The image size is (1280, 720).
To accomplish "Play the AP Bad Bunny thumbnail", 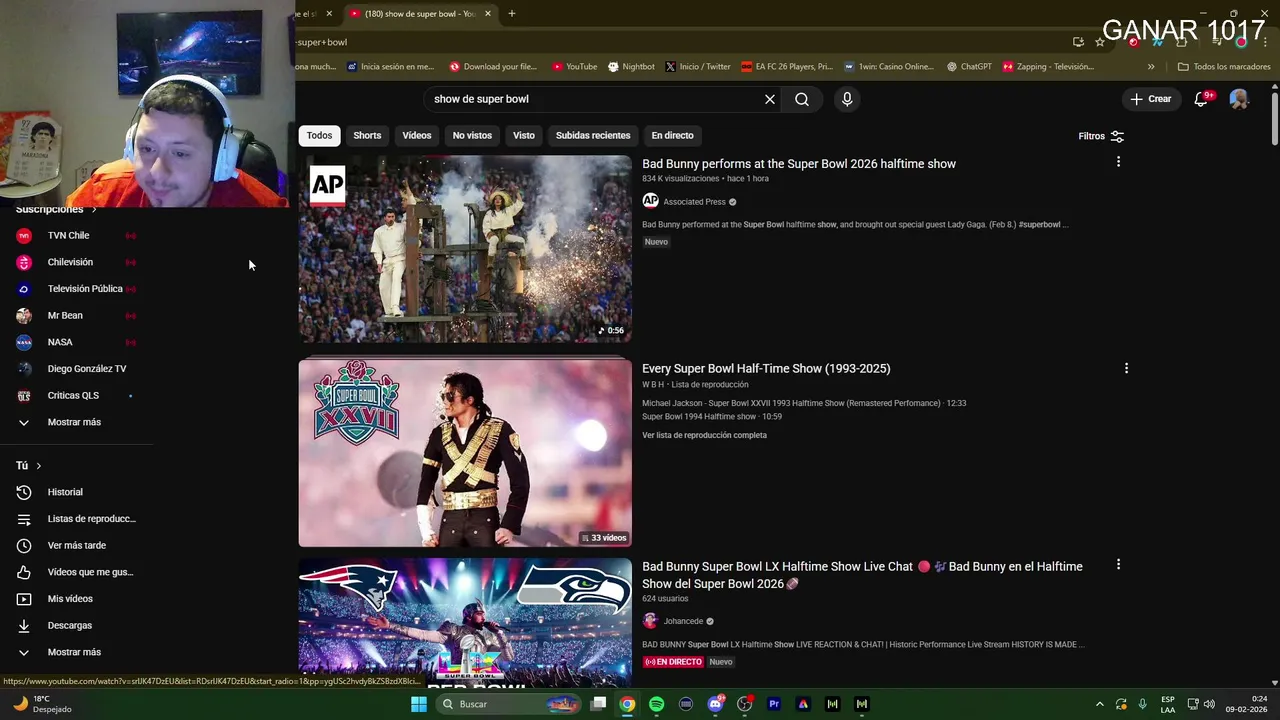I will (x=465, y=249).
